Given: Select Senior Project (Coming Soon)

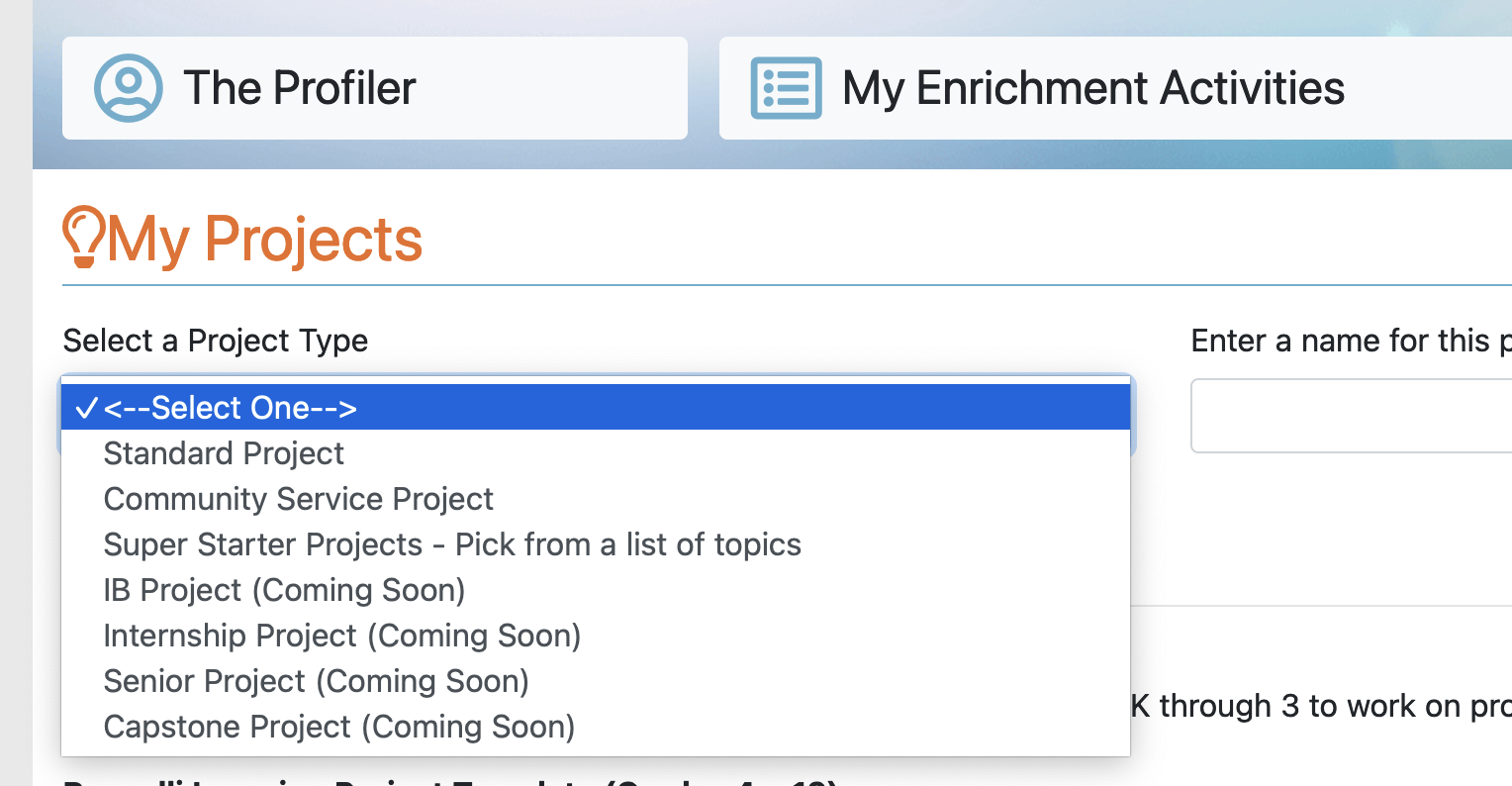Looking at the screenshot, I should click(x=316, y=681).
